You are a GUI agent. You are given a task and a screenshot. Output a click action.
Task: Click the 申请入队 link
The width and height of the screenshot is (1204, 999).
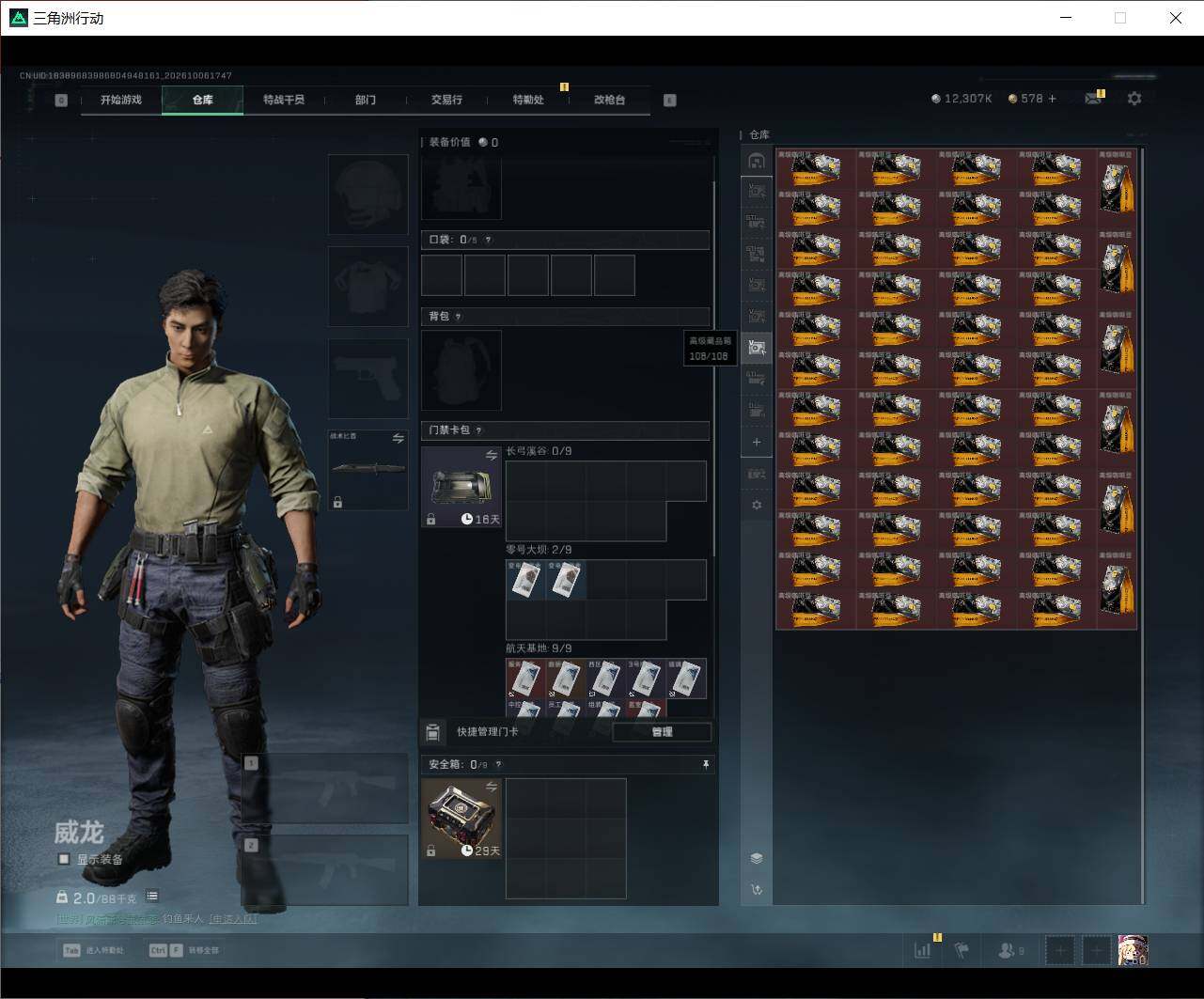tap(232, 919)
